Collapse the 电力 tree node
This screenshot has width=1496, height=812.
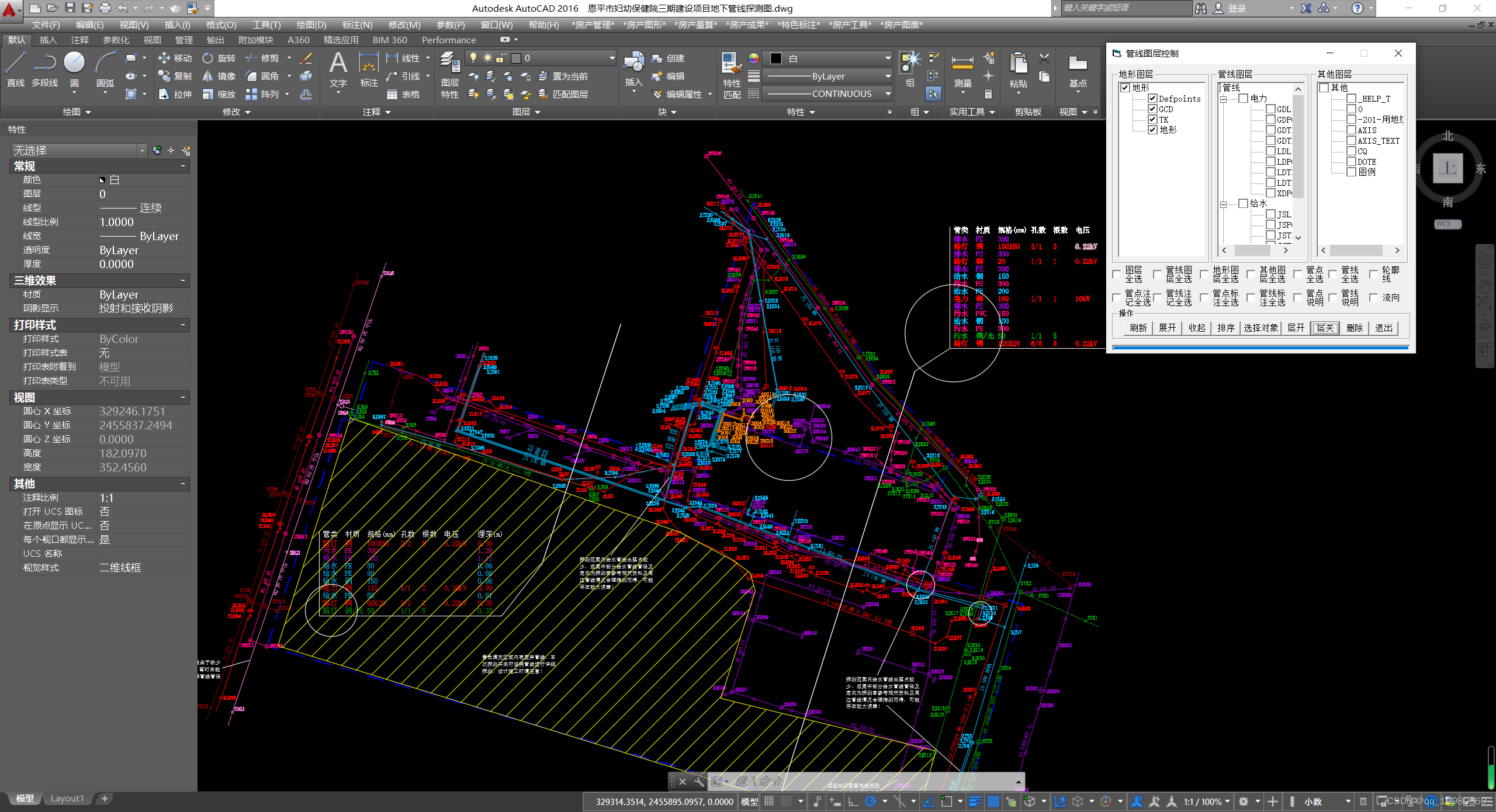[x=1223, y=99]
